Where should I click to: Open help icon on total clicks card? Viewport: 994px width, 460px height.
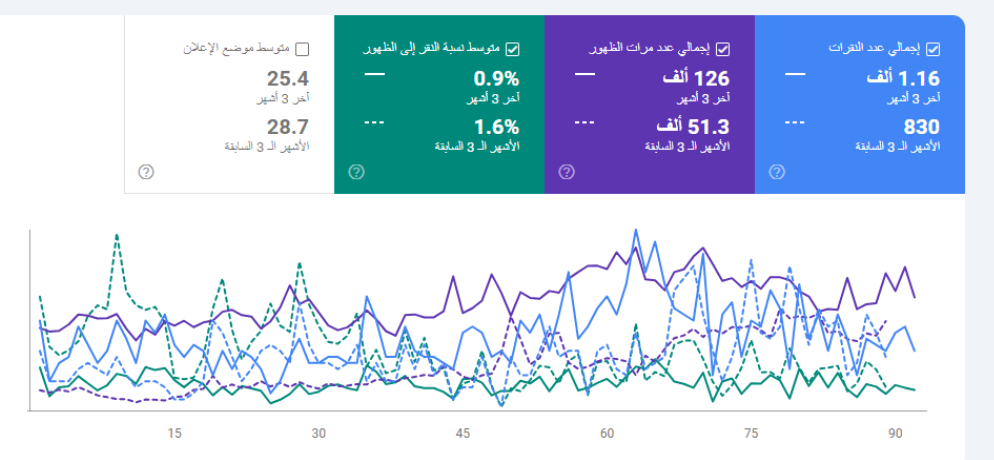pos(777,172)
